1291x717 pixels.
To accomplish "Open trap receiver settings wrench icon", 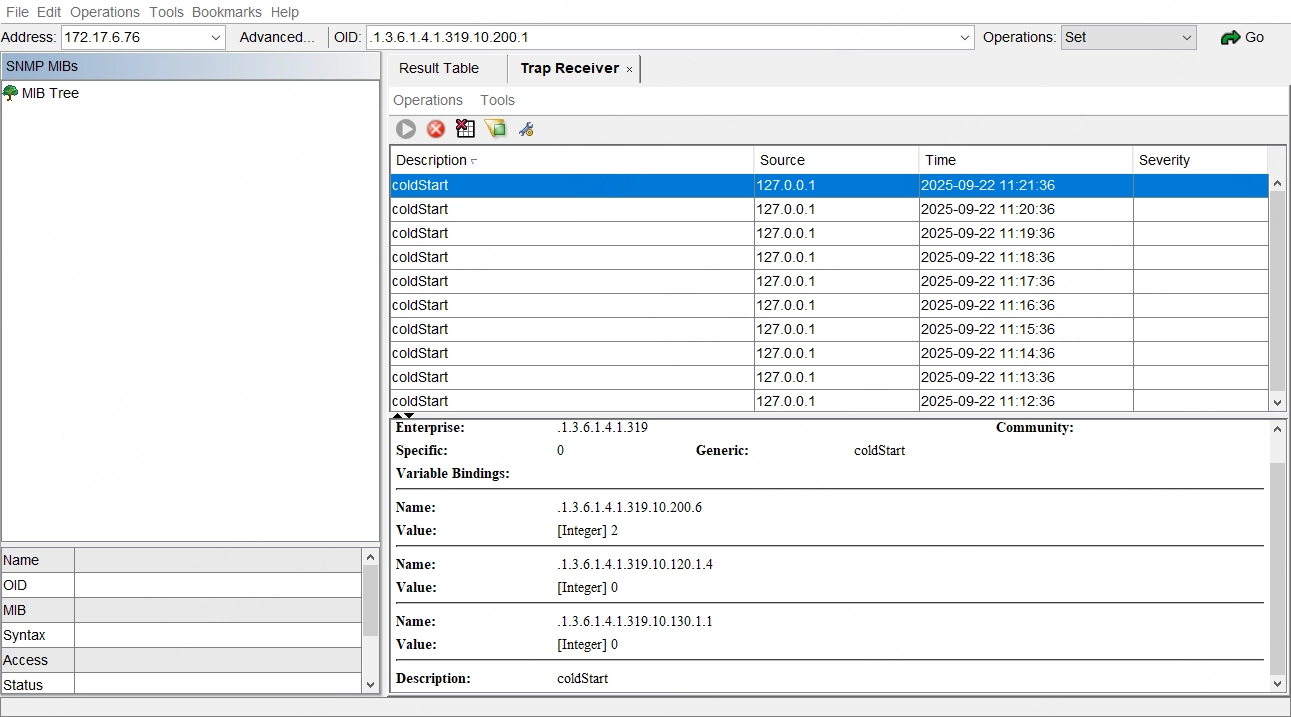I will [525, 129].
